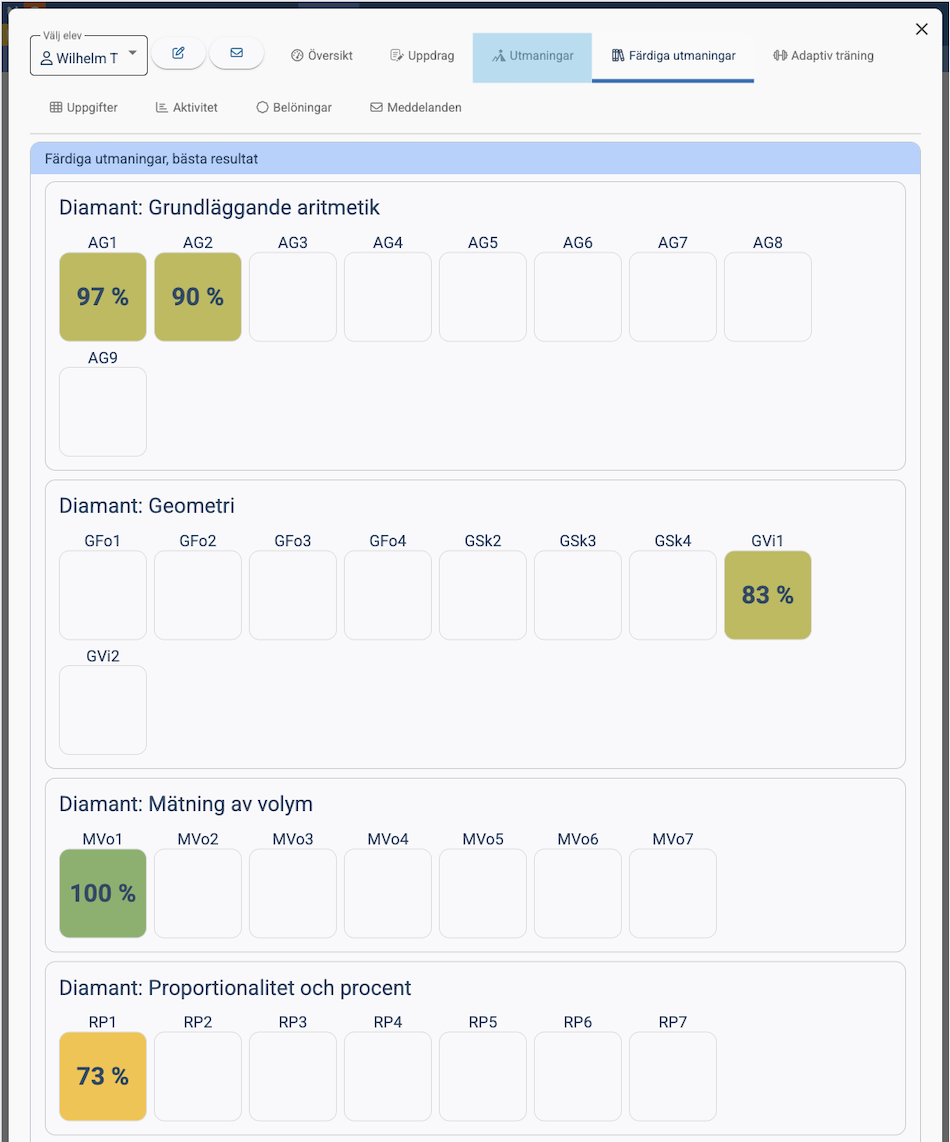
Task: Show the Aktivitet sub-tab
Action: (187, 107)
